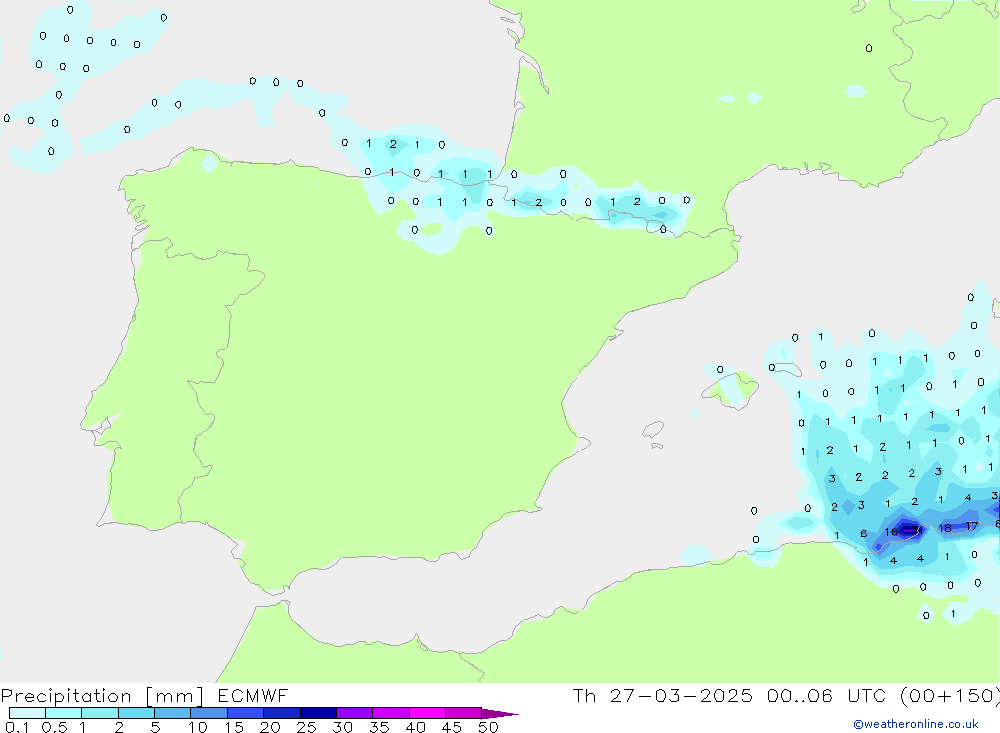This screenshot has width=1000, height=733.
Task: Open the weatheronline.co.uk copyright link
Action: (x=916, y=724)
